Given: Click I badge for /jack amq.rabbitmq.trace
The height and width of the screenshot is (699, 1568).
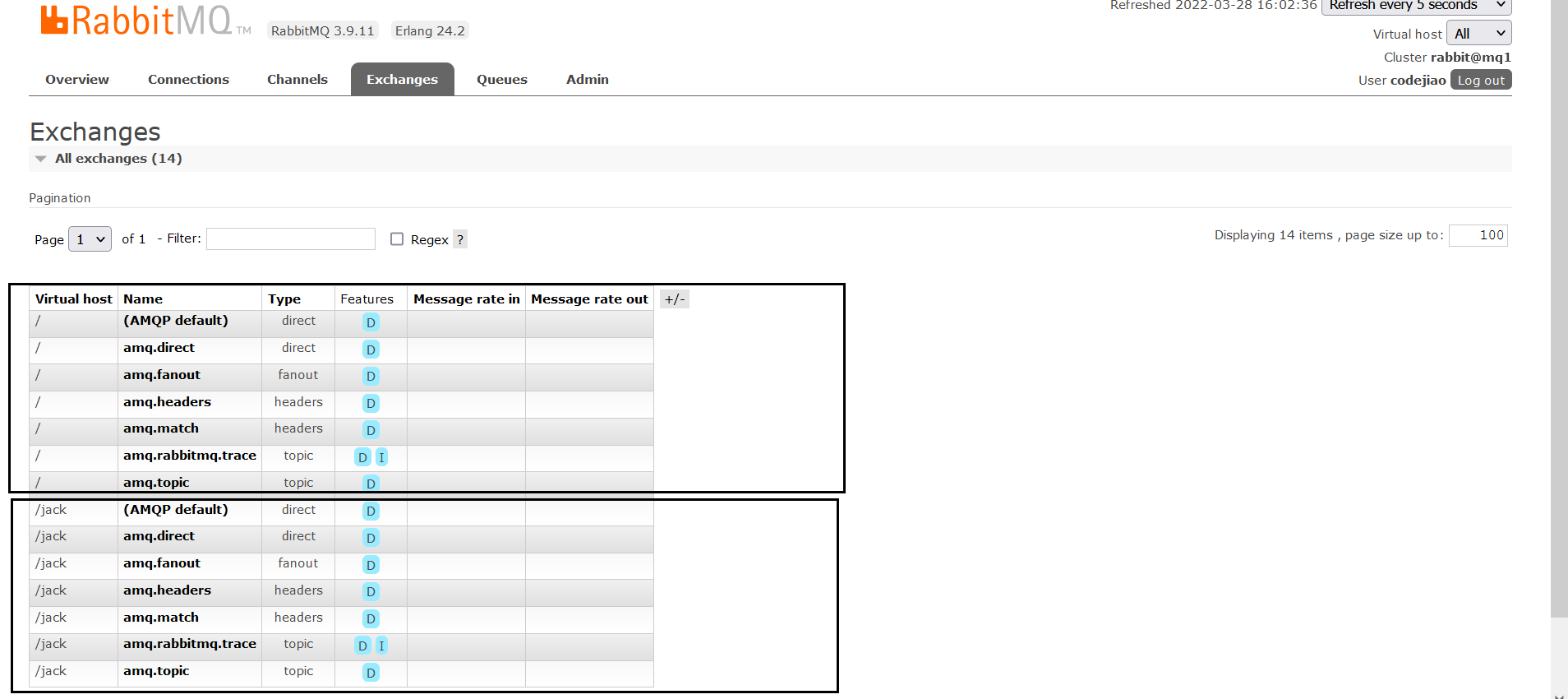Looking at the screenshot, I should click(x=381, y=646).
